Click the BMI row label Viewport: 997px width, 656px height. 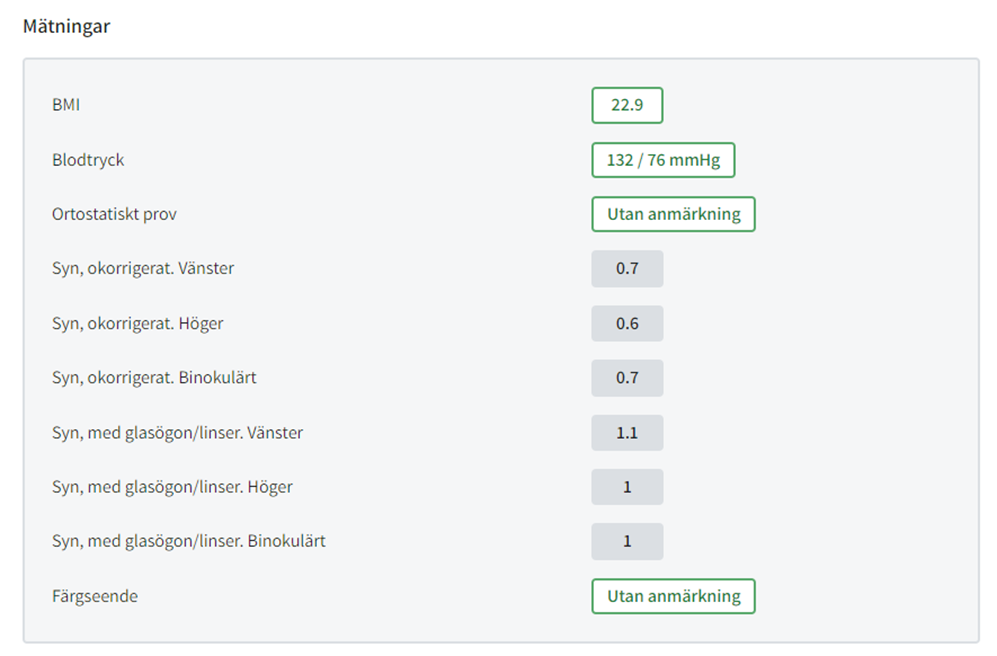point(66,105)
